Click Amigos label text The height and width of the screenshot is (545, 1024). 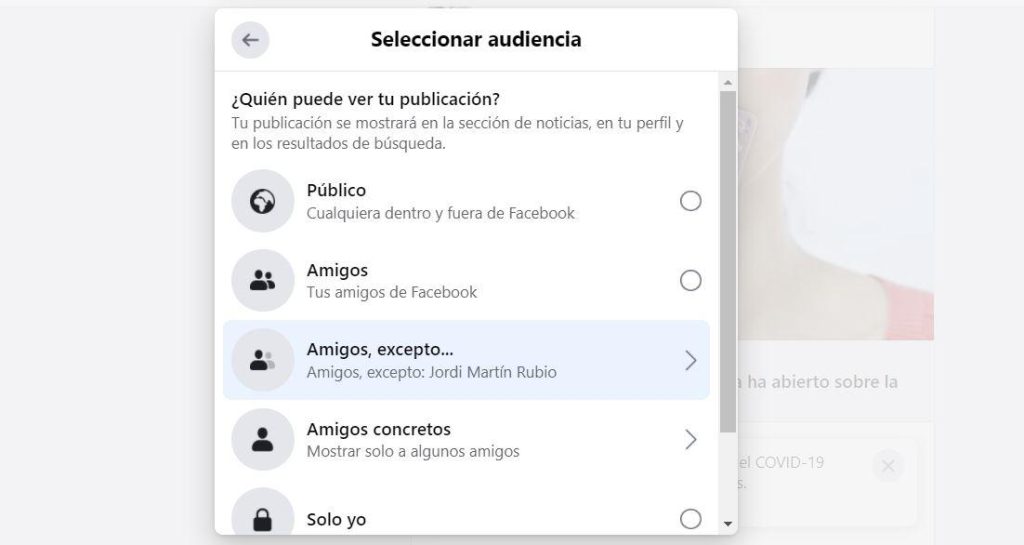coord(337,270)
